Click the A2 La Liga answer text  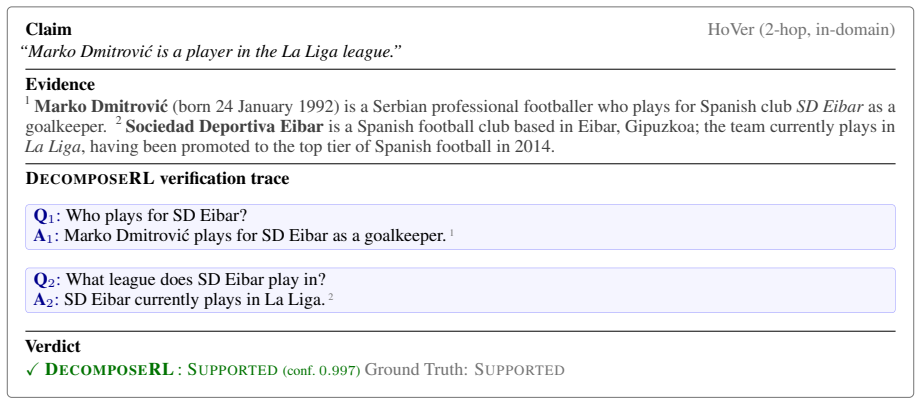[194, 299]
